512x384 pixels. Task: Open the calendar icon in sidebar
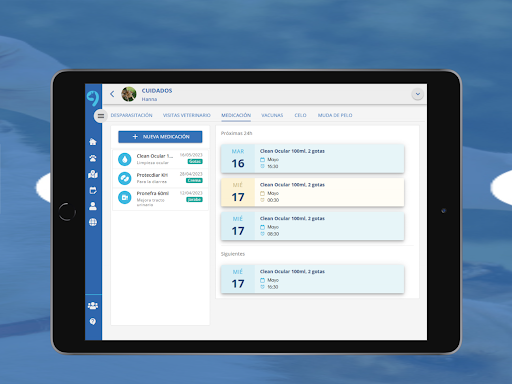[x=93, y=190]
